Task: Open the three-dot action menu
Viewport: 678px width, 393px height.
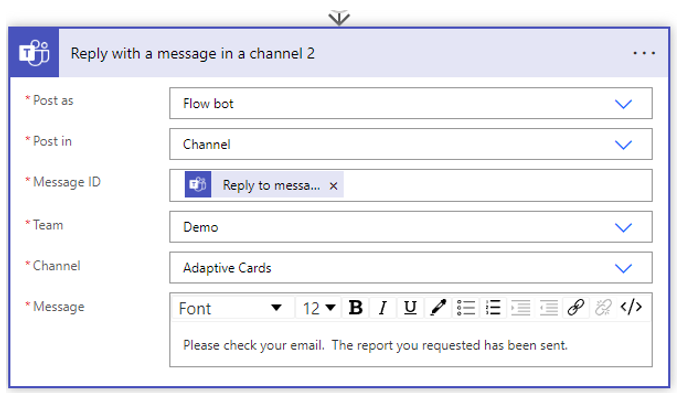Action: 644,53
